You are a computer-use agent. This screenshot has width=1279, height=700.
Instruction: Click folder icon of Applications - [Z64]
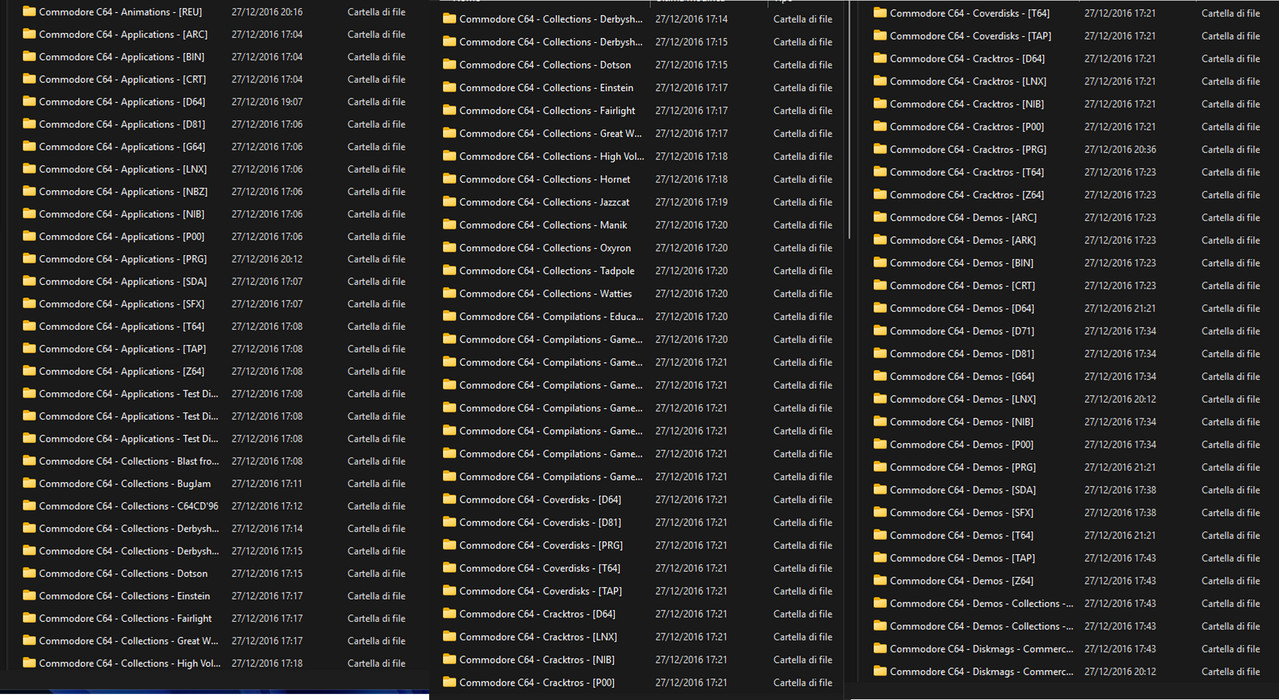coord(29,371)
